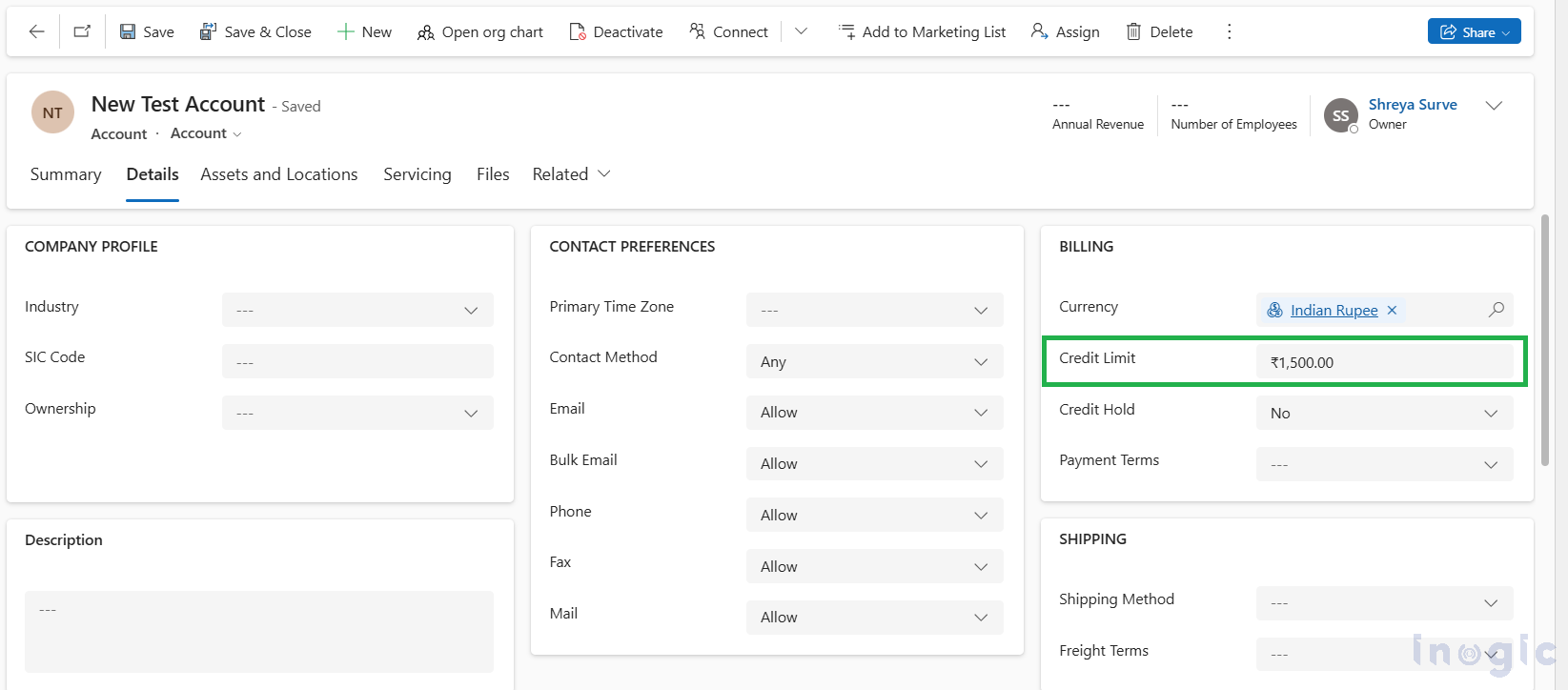Click the Description text area
The height and width of the screenshot is (690, 1568).
259,632
